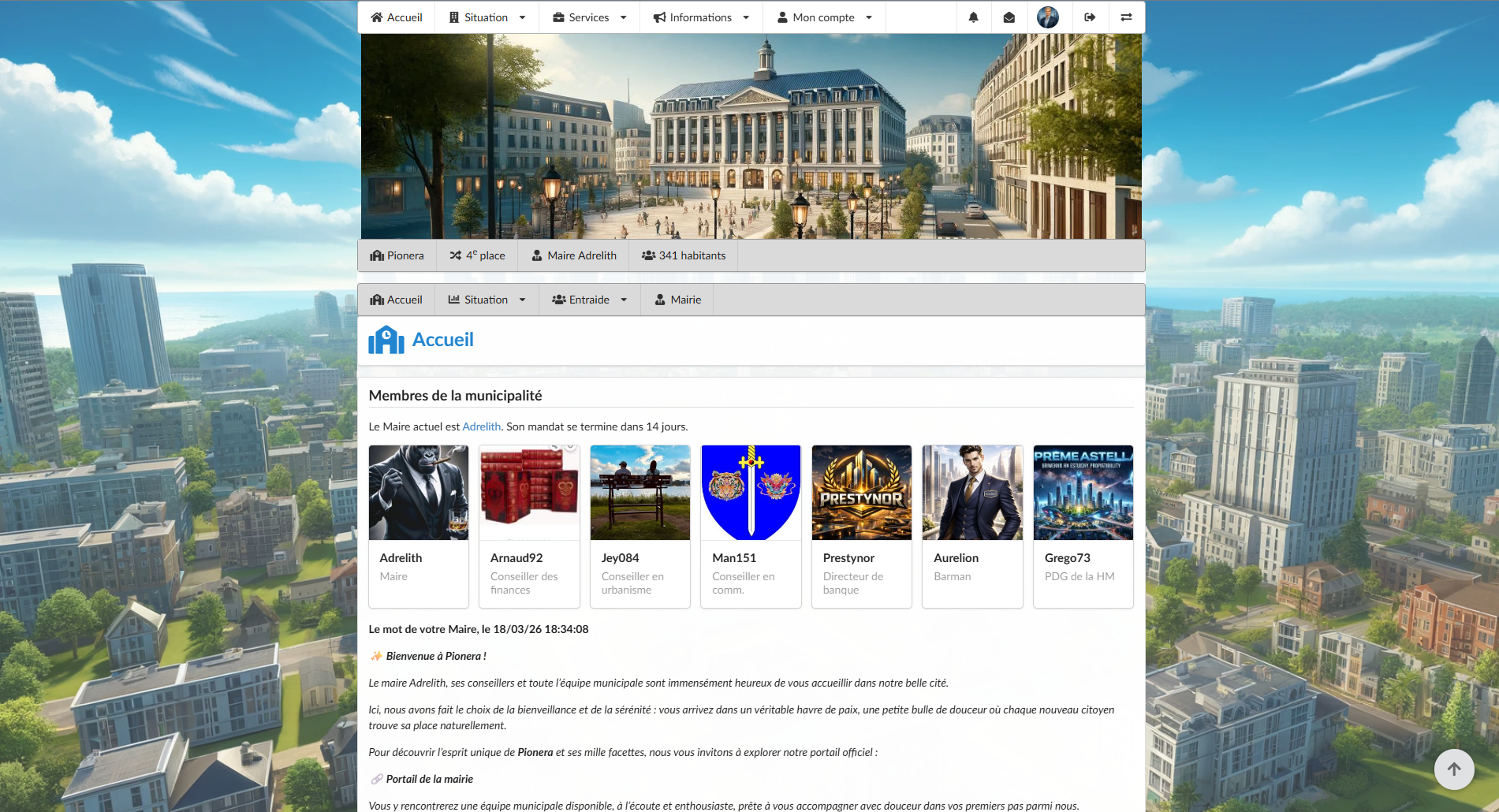Open the Mairie tab
Viewport: 1499px width, 812px height.
click(677, 300)
